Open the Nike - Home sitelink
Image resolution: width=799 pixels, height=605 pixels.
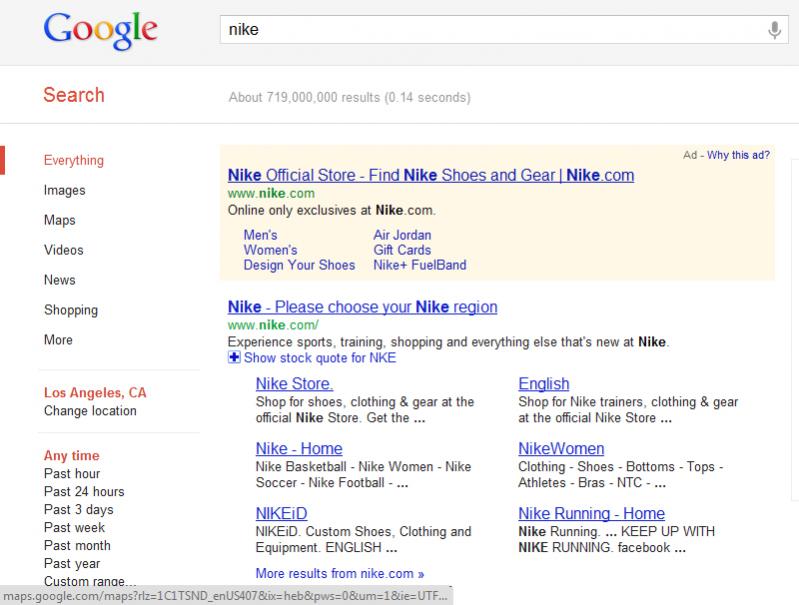click(x=299, y=449)
